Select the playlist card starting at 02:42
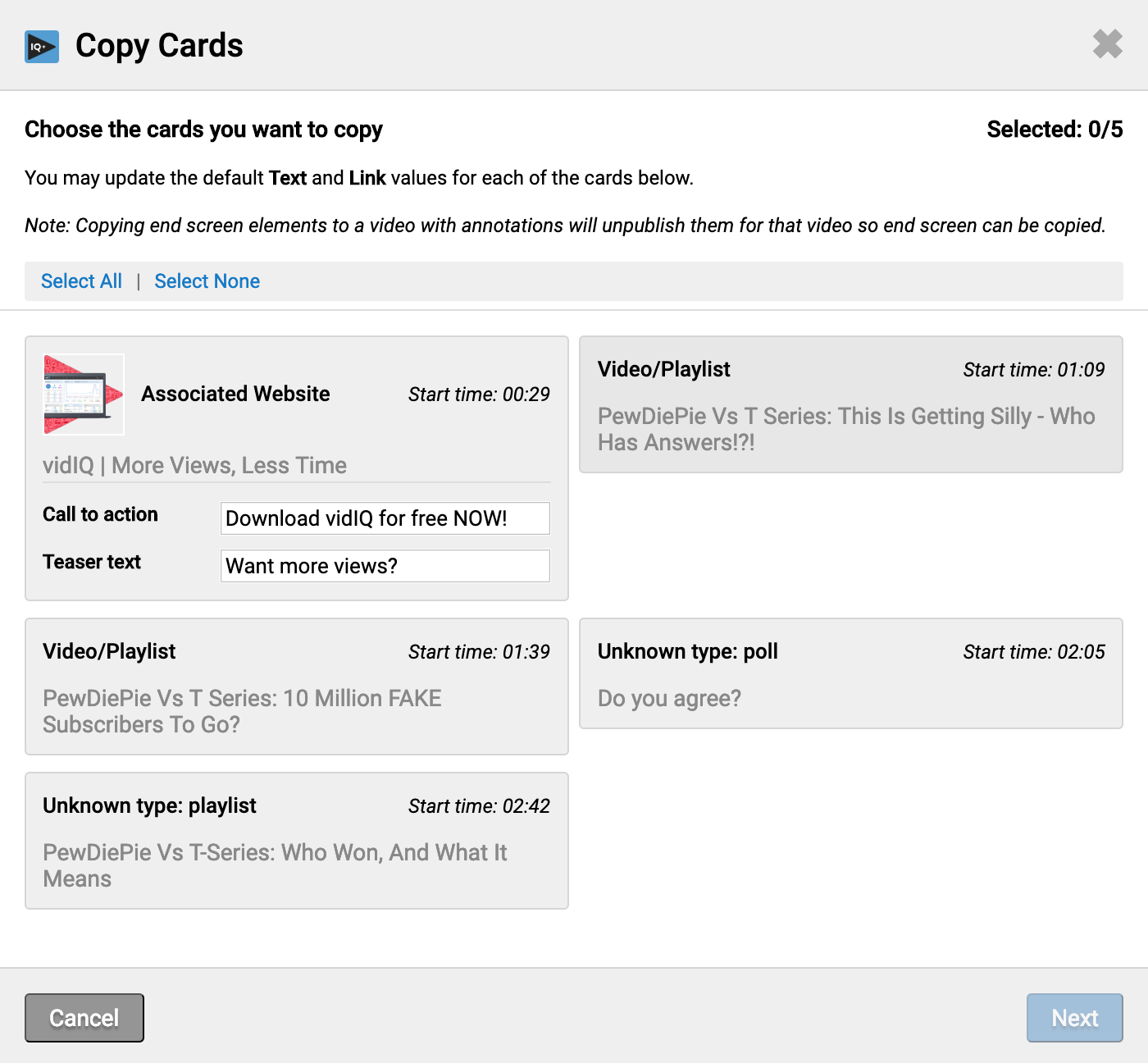This screenshot has width=1148, height=1063. pos(297,841)
